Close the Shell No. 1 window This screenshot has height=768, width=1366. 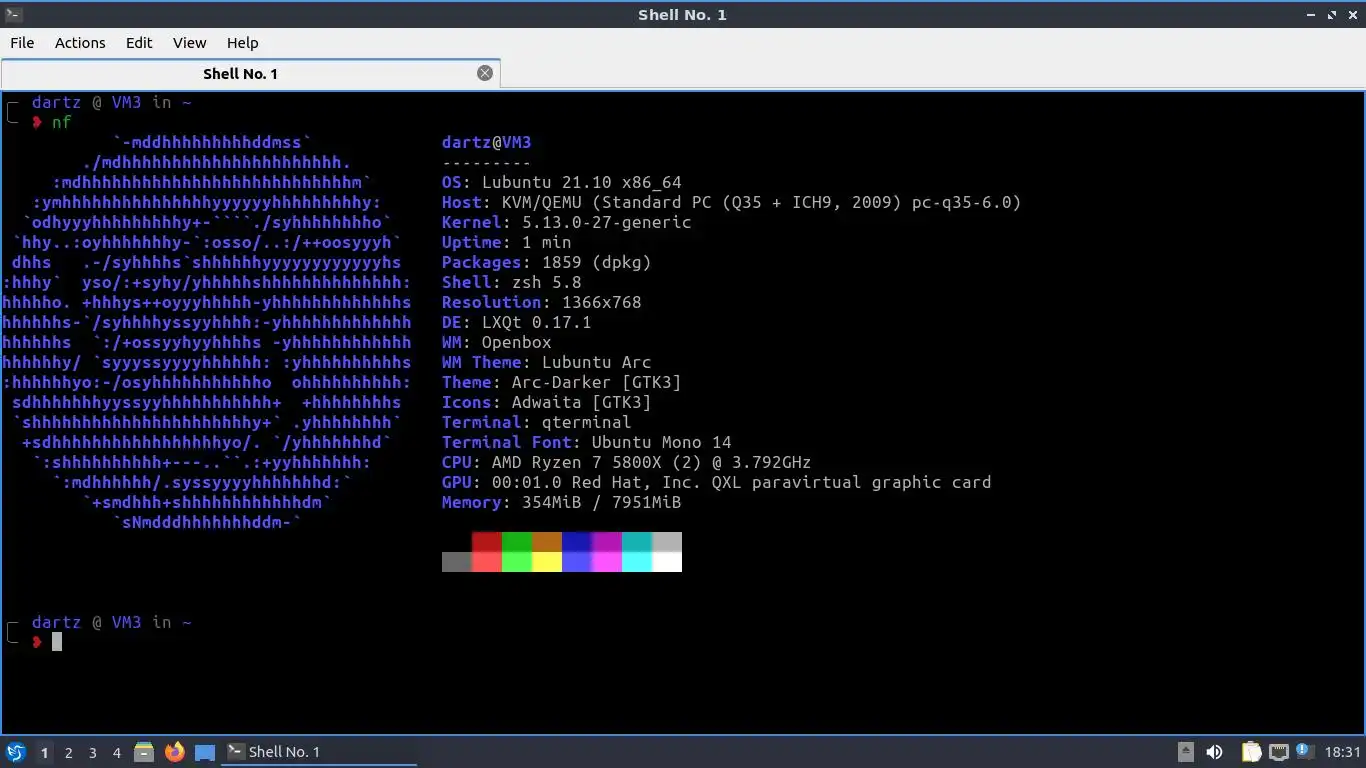pos(1352,15)
